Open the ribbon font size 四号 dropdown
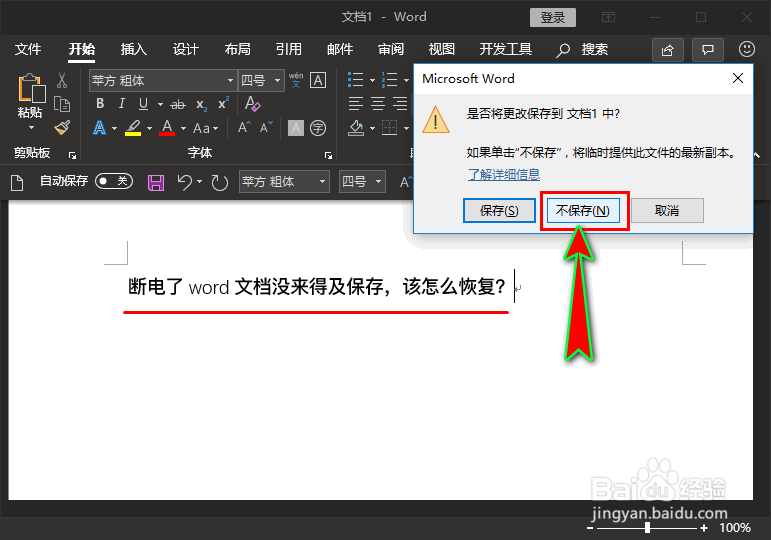The image size is (771, 540). 277,80
